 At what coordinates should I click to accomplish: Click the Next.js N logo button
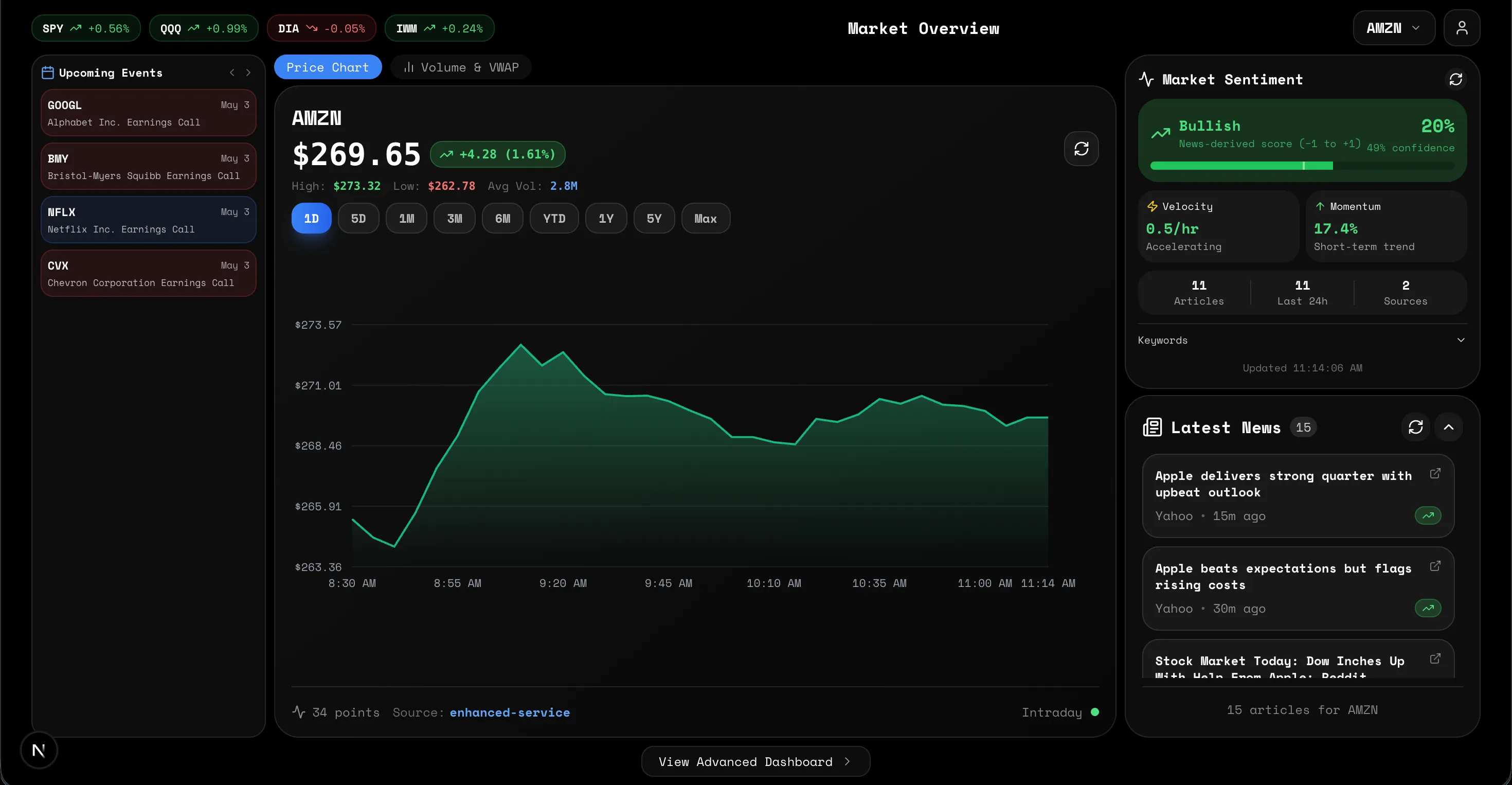39,750
